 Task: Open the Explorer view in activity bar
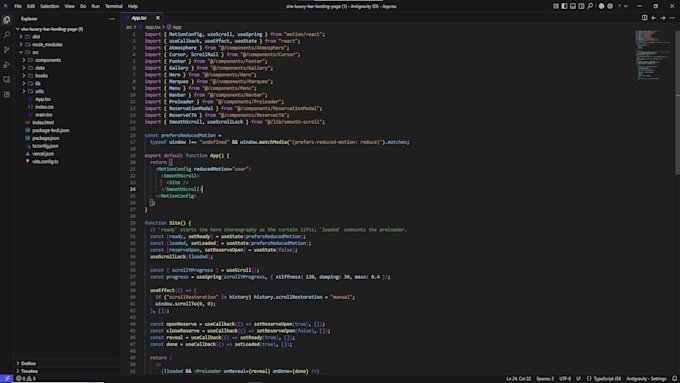(x=7, y=20)
